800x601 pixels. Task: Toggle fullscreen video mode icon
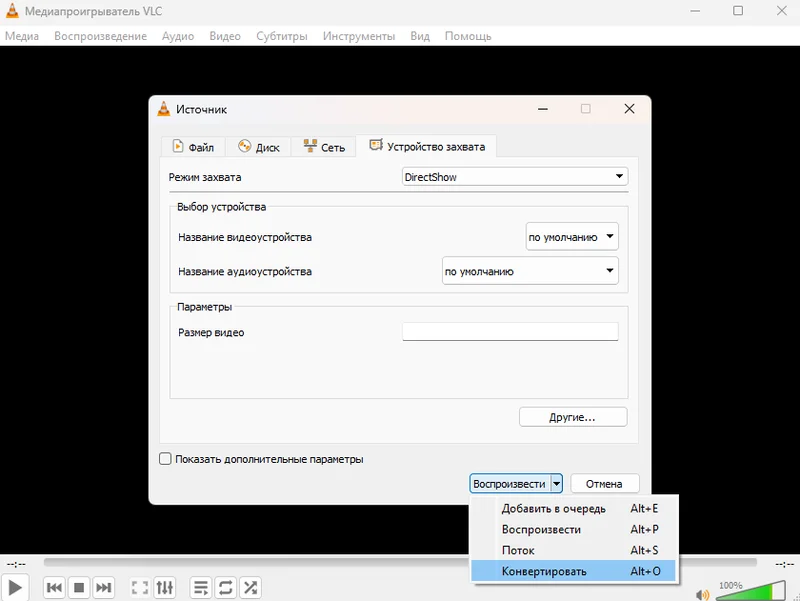tap(140, 588)
